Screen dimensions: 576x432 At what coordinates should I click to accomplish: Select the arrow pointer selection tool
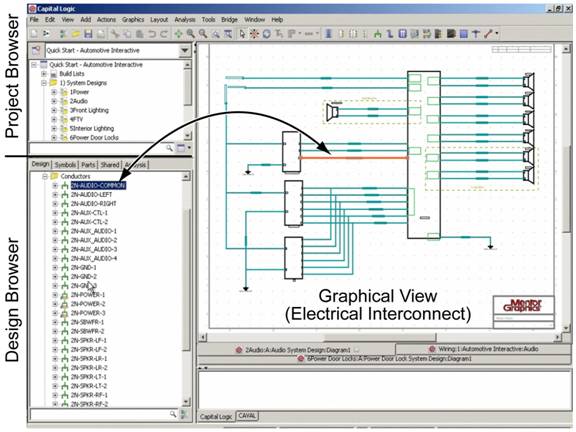point(242,34)
